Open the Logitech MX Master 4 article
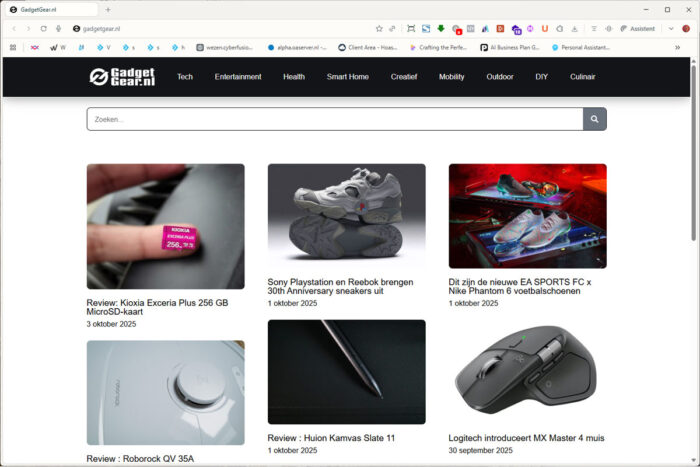700x467 pixels. pos(526,438)
